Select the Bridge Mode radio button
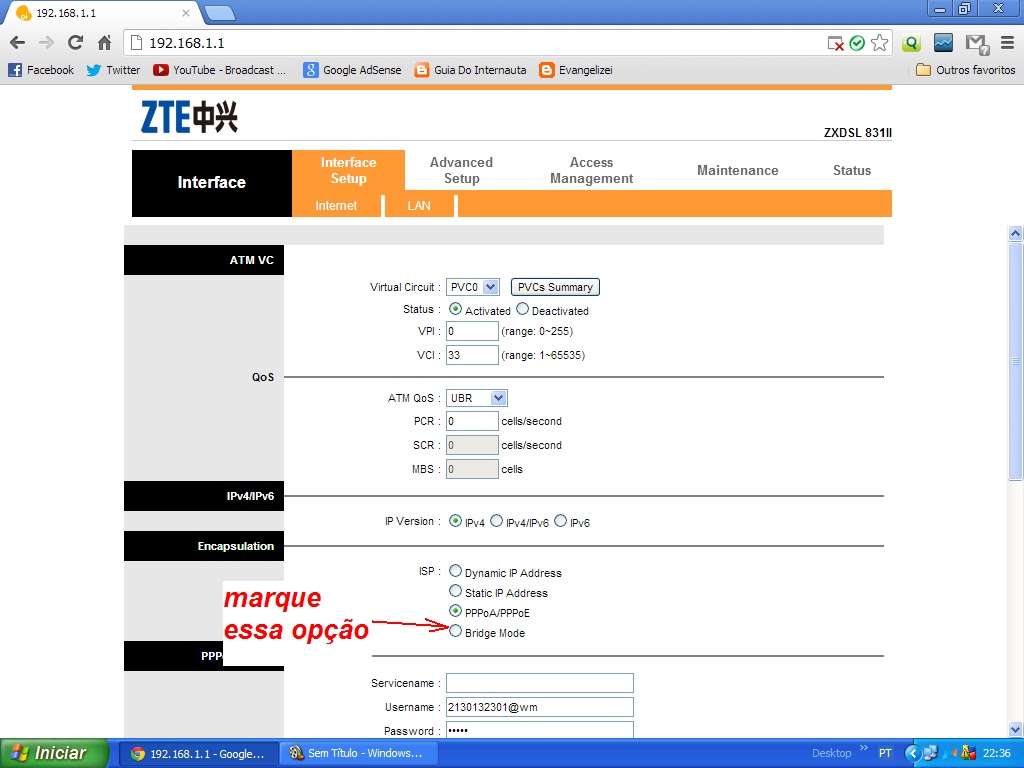Screen dimensions: 1024x768 (455, 631)
